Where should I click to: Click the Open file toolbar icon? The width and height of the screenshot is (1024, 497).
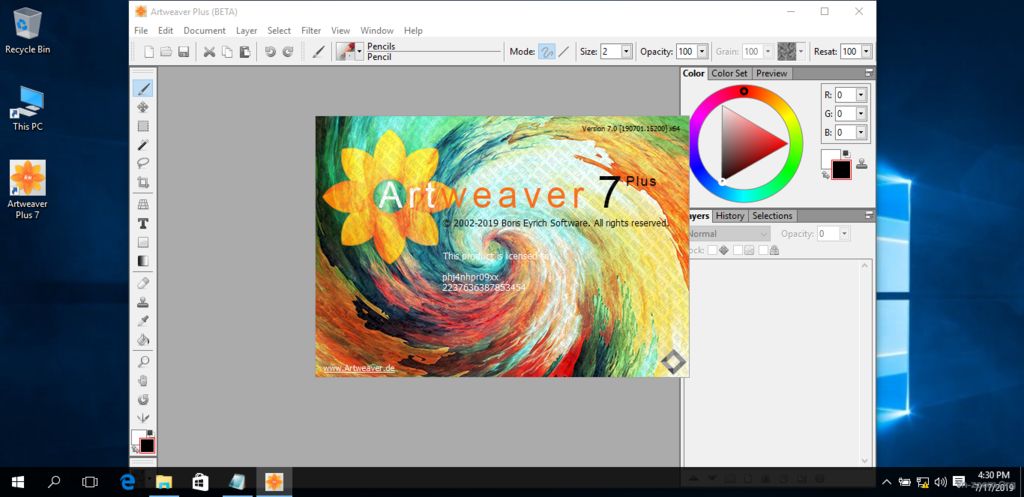click(x=166, y=52)
